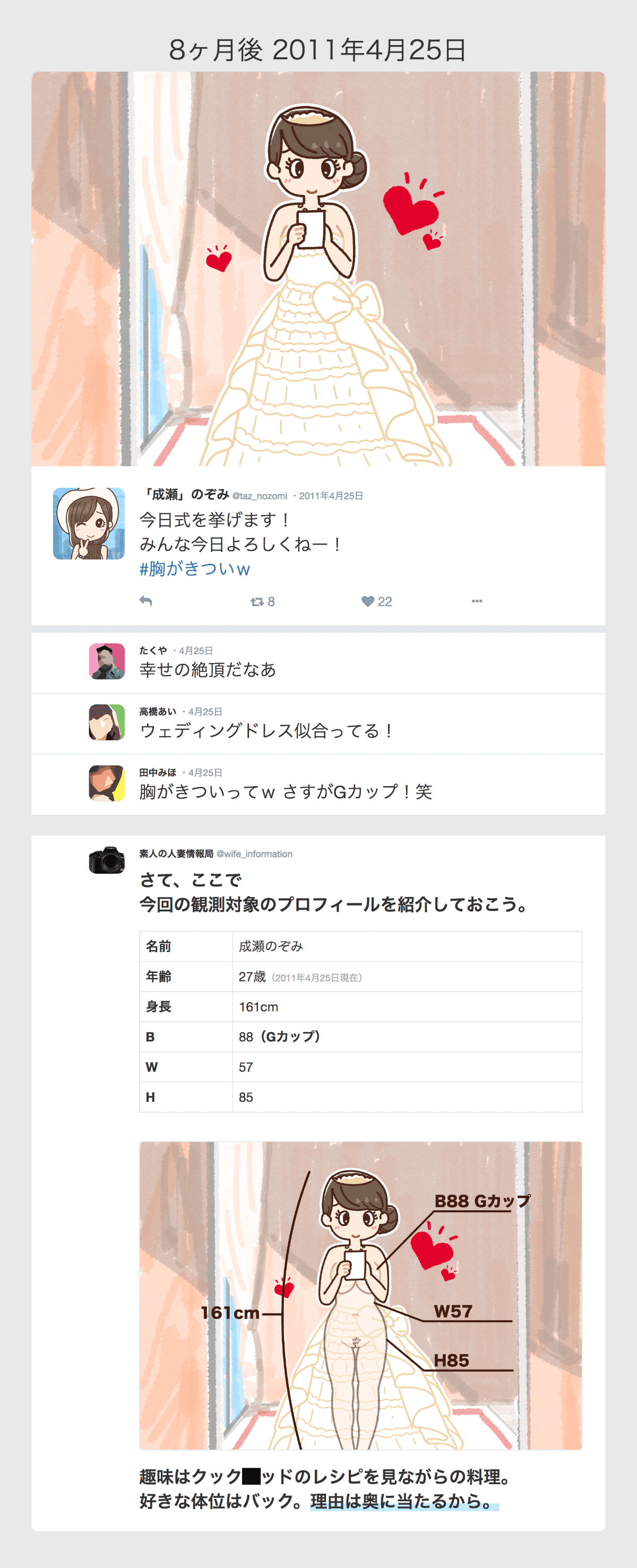Click the 身長 161cm table row
This screenshot has width=637, height=1568.
click(x=360, y=1006)
